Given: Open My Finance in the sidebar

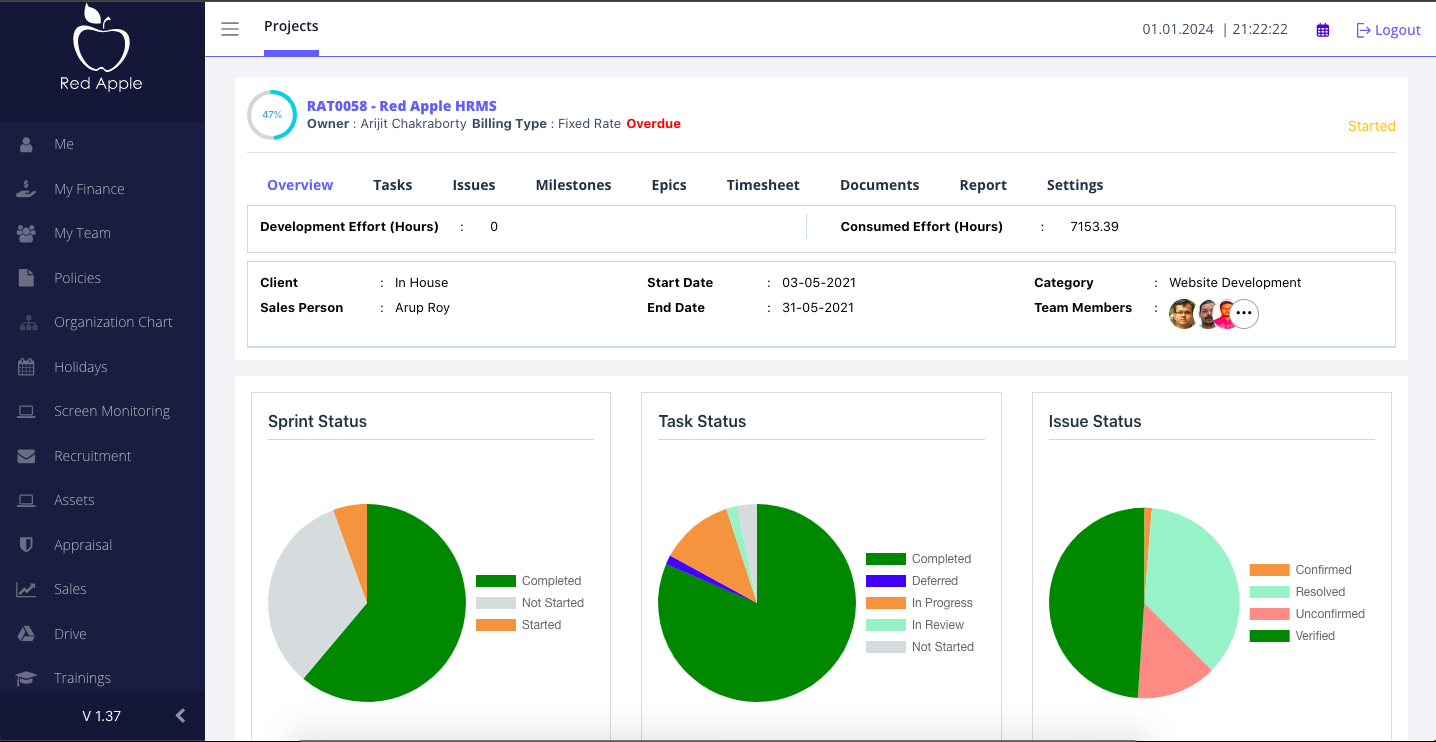Looking at the screenshot, I should click(x=89, y=189).
